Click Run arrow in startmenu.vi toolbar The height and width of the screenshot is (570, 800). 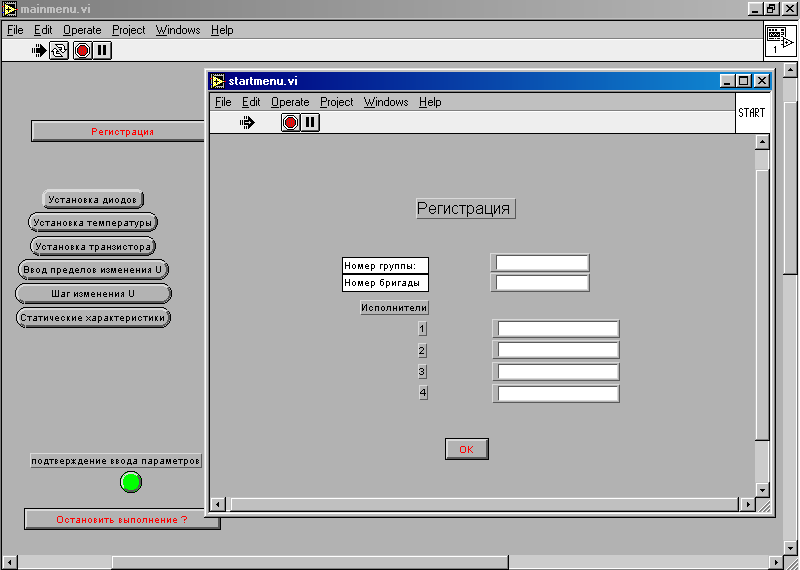[x=247, y=122]
